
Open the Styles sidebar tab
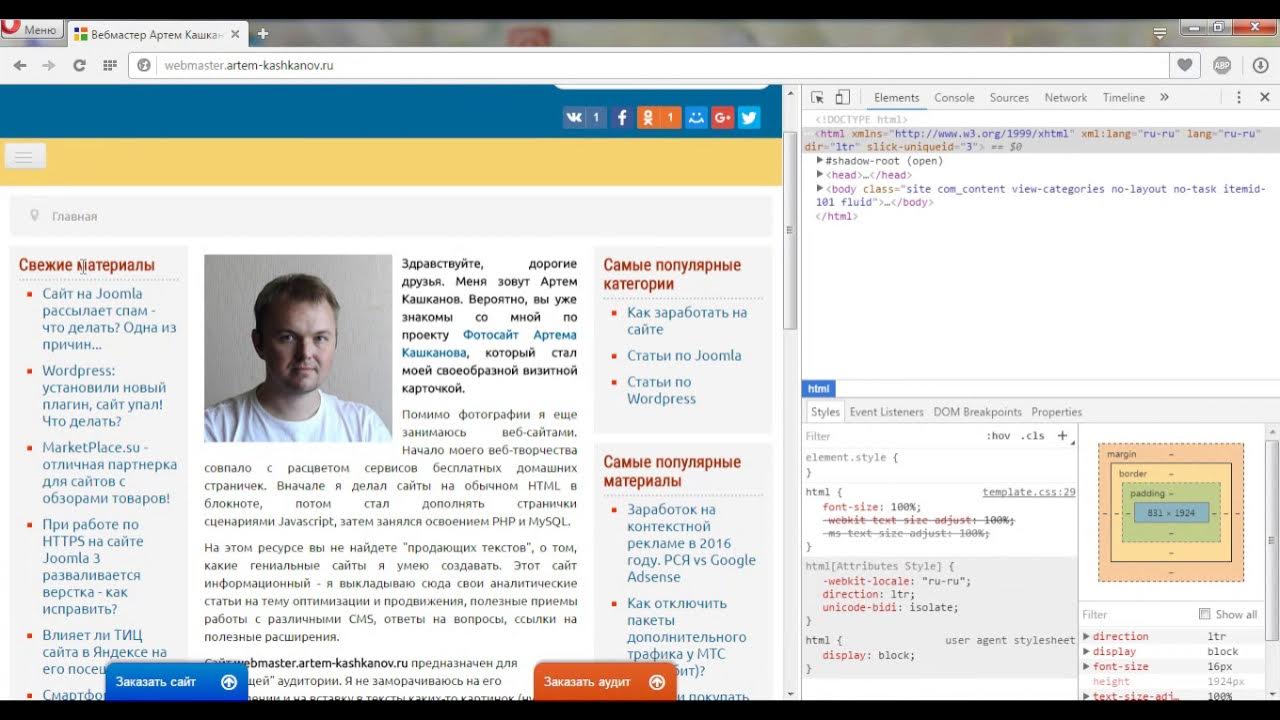click(825, 412)
